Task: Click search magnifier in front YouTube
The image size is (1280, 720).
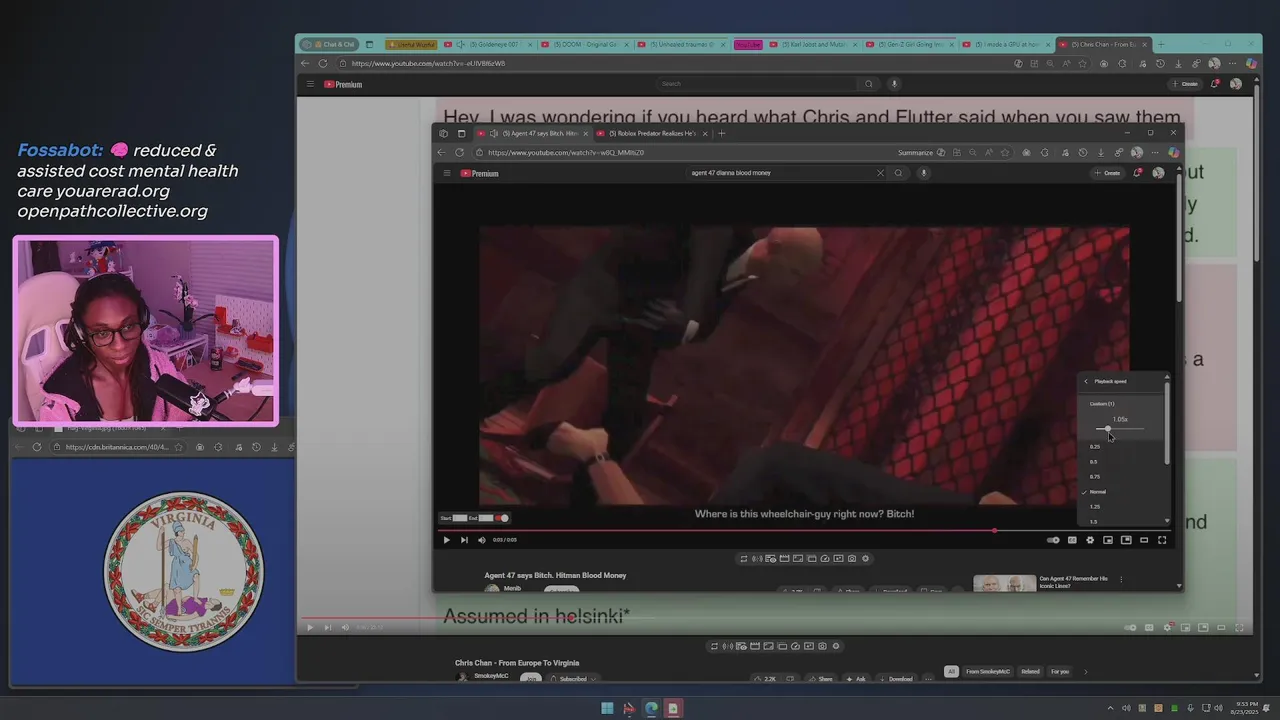Action: tap(898, 173)
